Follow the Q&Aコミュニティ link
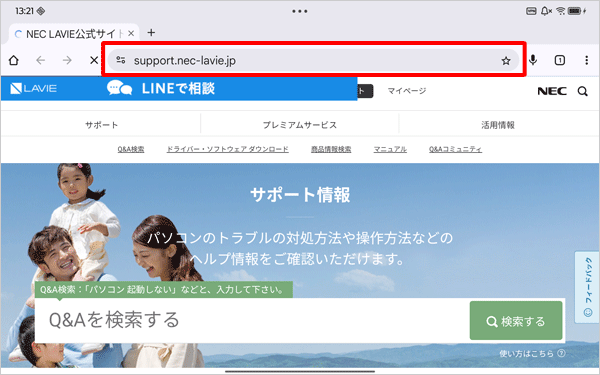This screenshot has height=375, width=600. pos(455,149)
